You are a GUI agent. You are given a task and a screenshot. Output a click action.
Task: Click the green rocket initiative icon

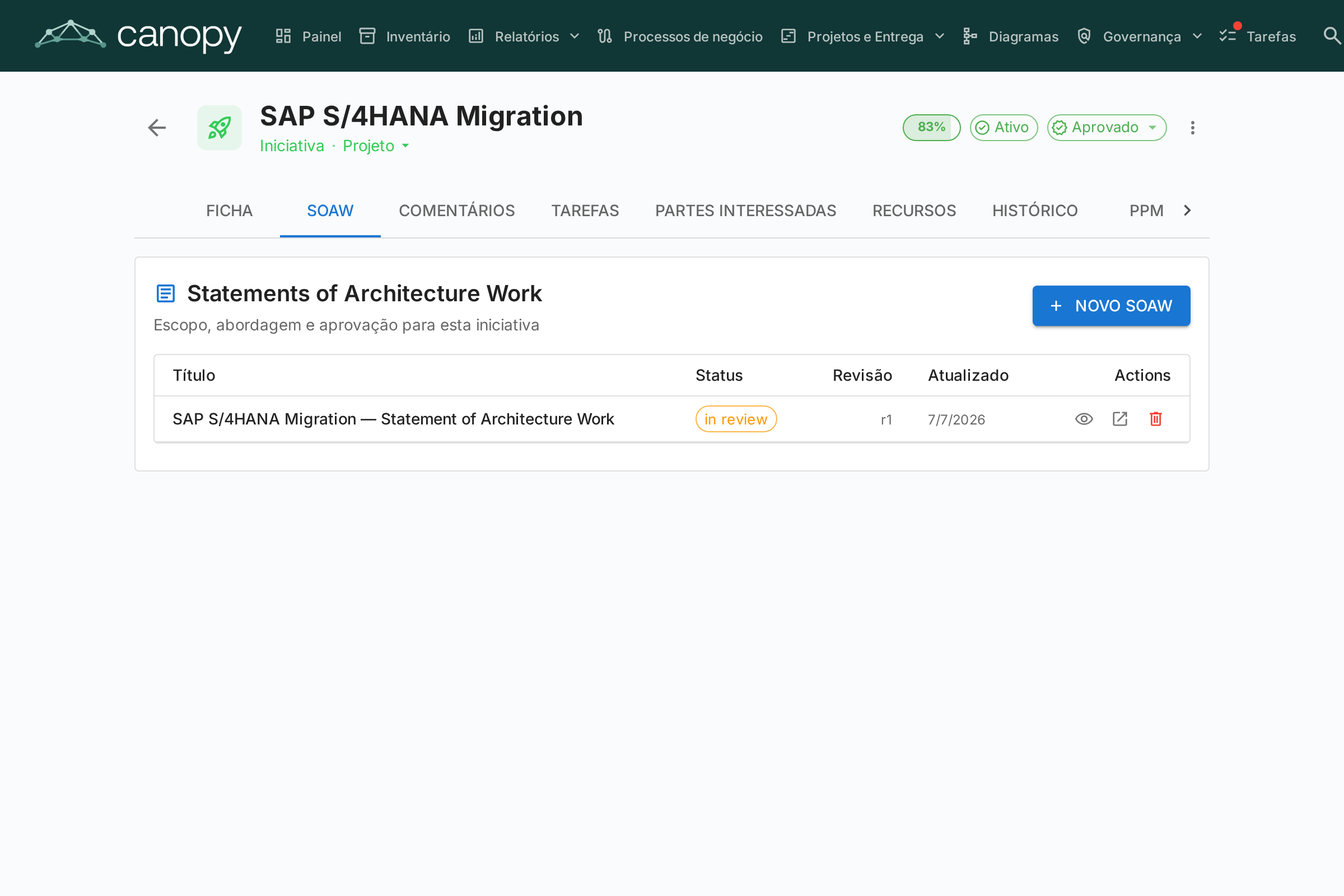point(220,128)
